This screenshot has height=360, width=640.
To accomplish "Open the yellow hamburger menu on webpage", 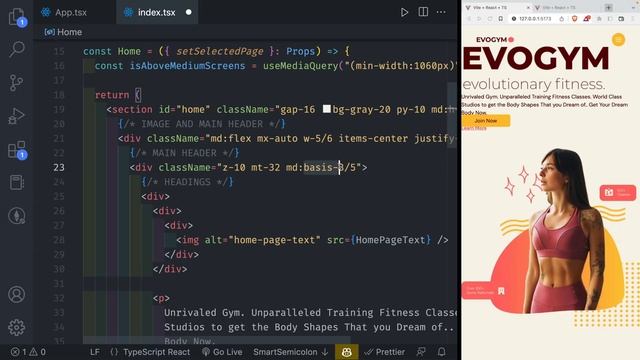I will coord(618,40).
